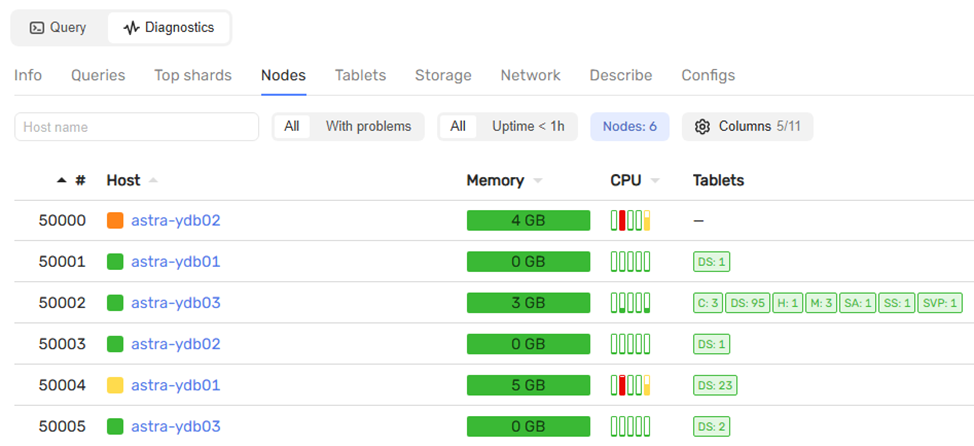This screenshot has height=446, width=974.
Task: Open the Columns 5/11 selector
Action: coord(747,127)
